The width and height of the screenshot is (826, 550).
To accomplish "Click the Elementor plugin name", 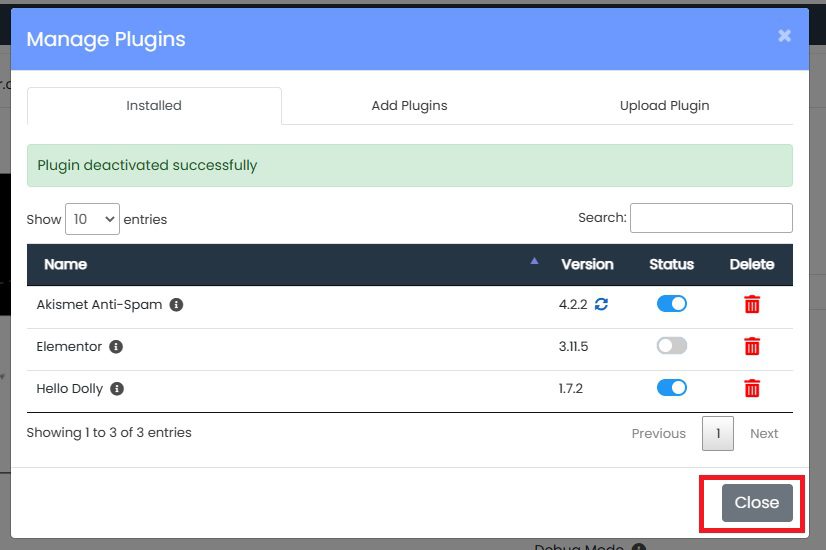I will [x=69, y=347].
